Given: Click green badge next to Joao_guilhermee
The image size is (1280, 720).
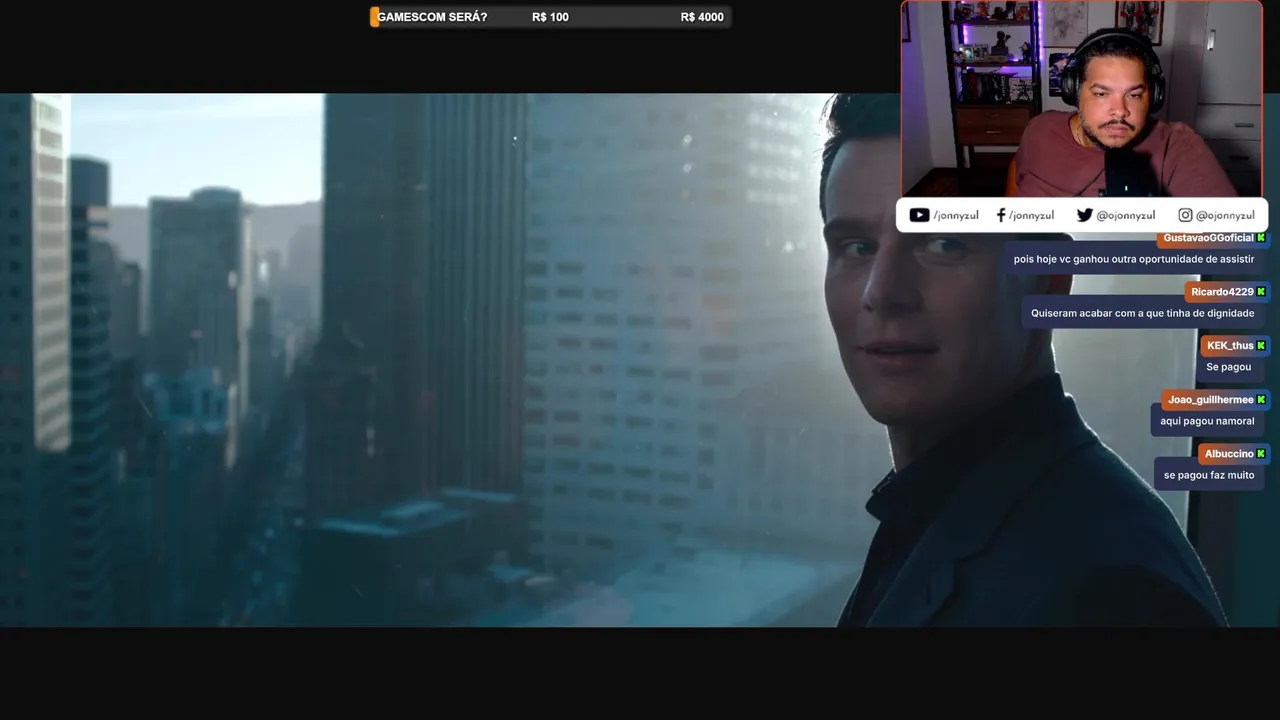Looking at the screenshot, I should (1261, 400).
